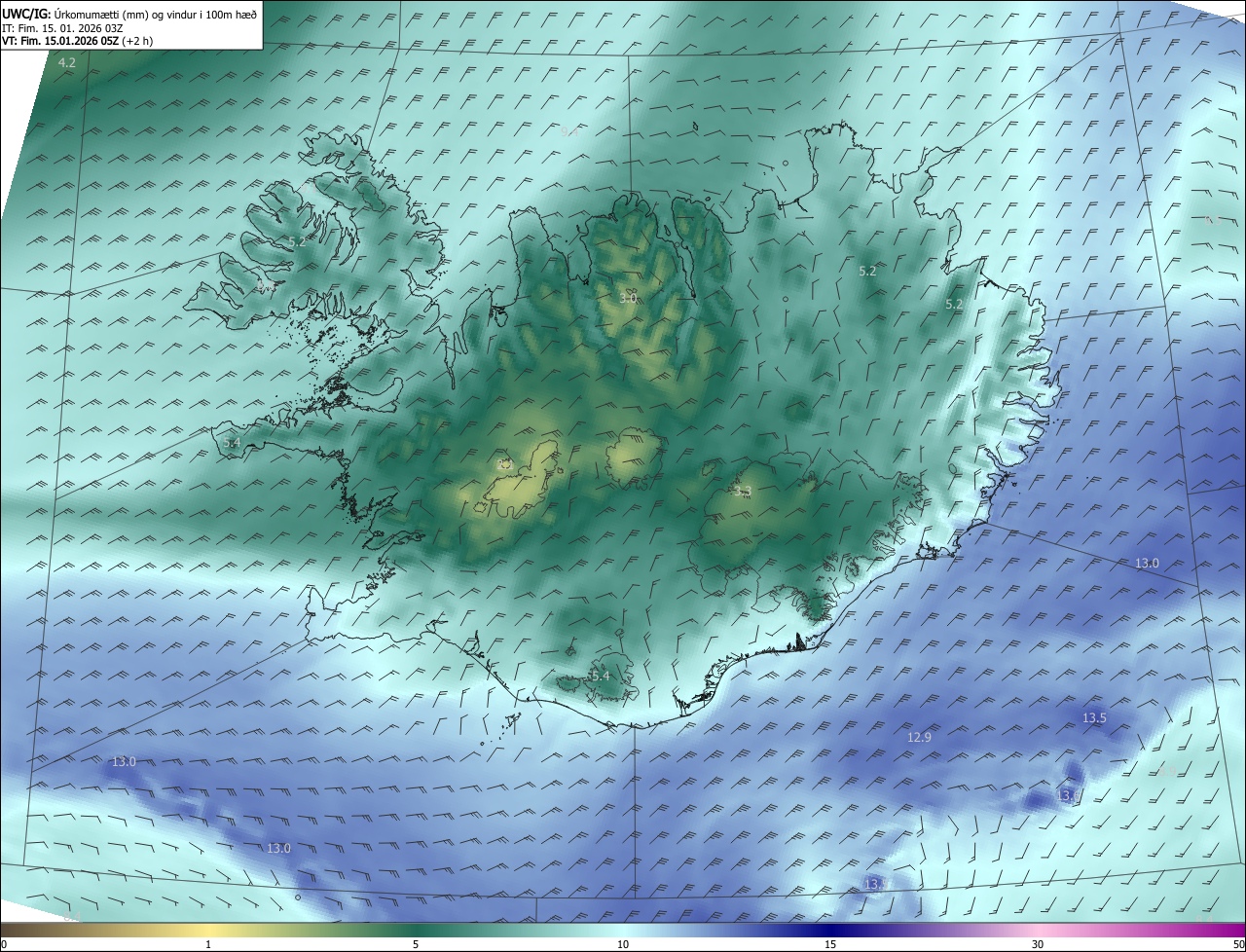Click the 4.2 value label on the map
Screen dimensions: 1246x952
(67, 62)
